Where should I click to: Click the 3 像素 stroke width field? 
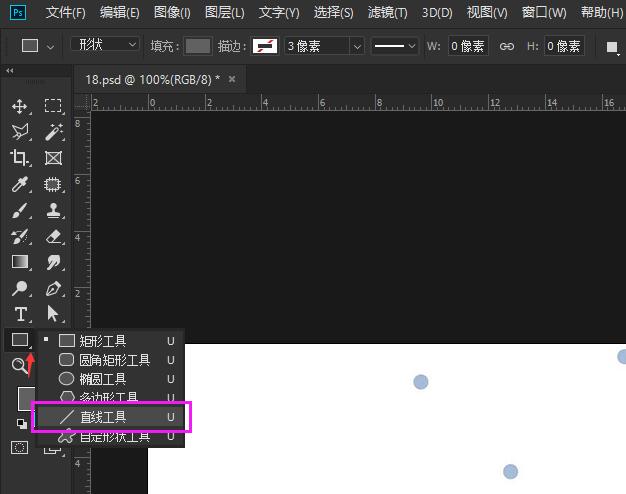[317, 46]
